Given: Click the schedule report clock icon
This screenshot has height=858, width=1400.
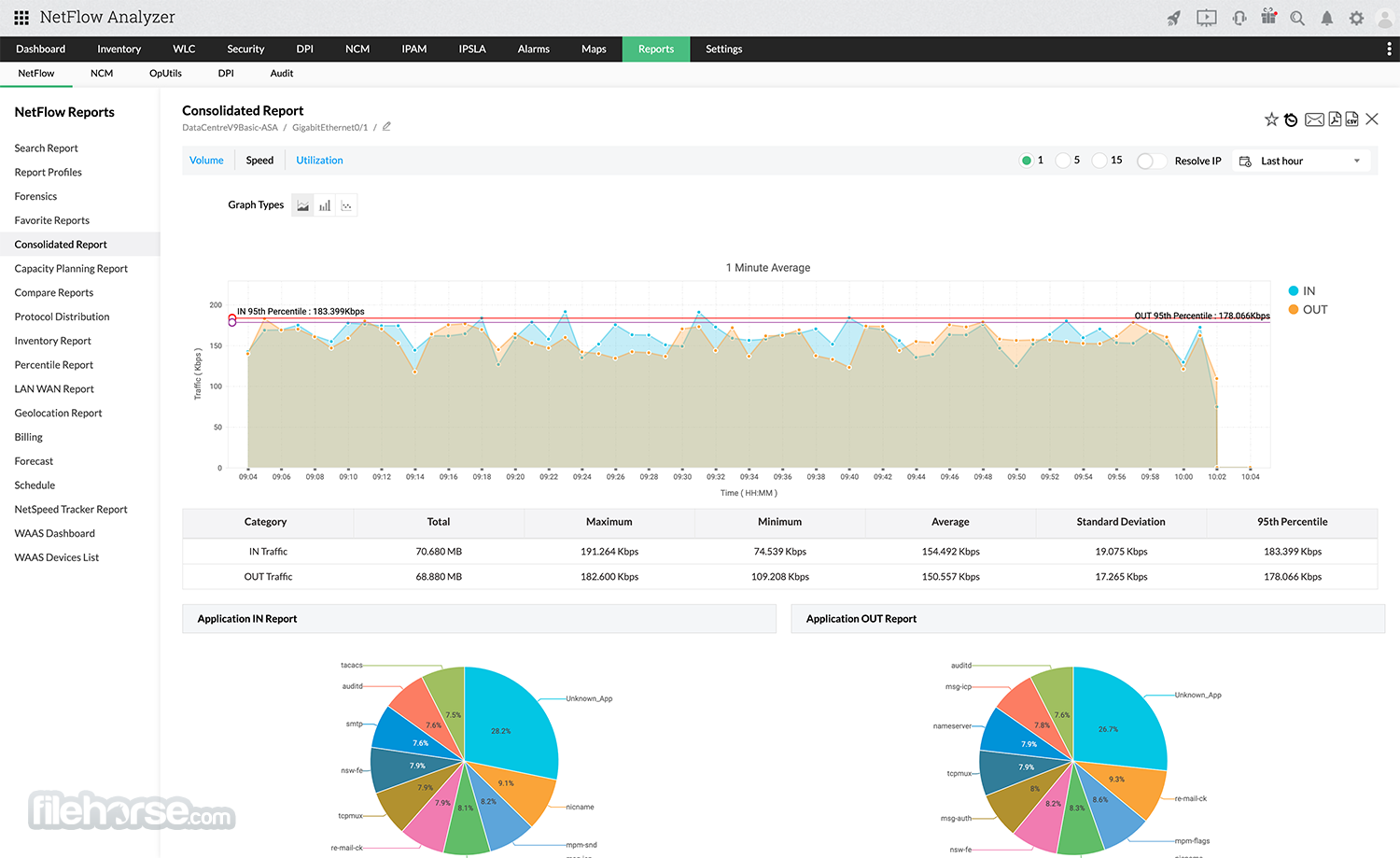Looking at the screenshot, I should tap(1291, 120).
